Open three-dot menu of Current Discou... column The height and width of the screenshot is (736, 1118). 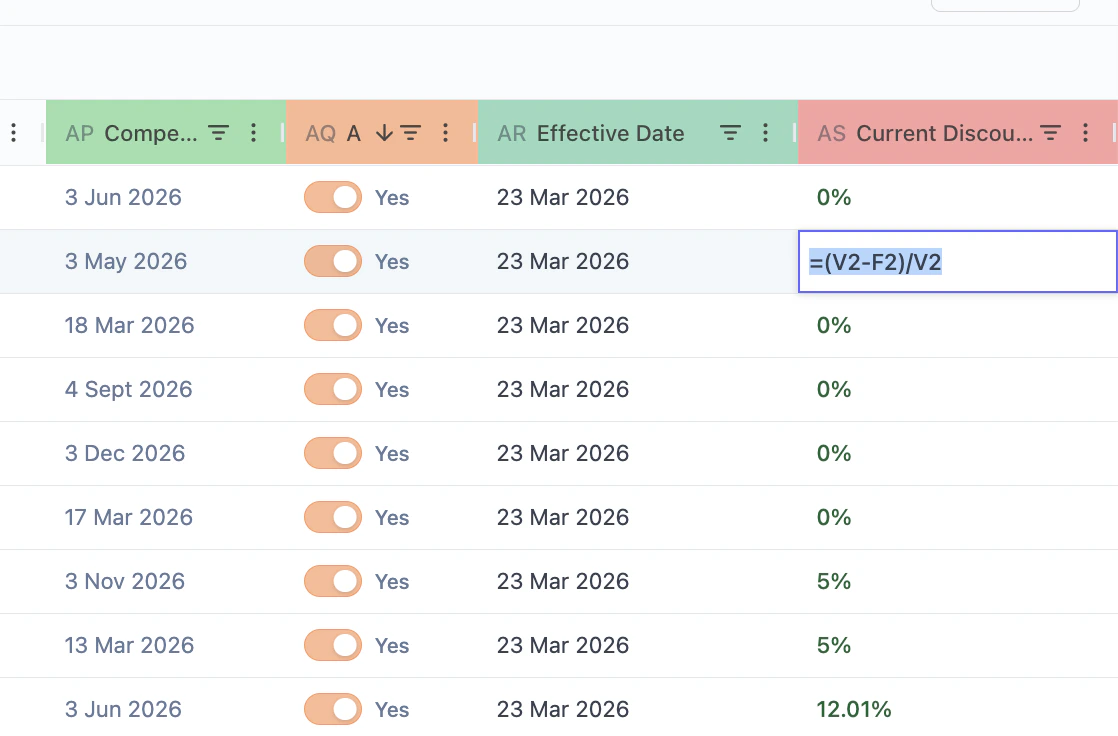click(x=1086, y=133)
